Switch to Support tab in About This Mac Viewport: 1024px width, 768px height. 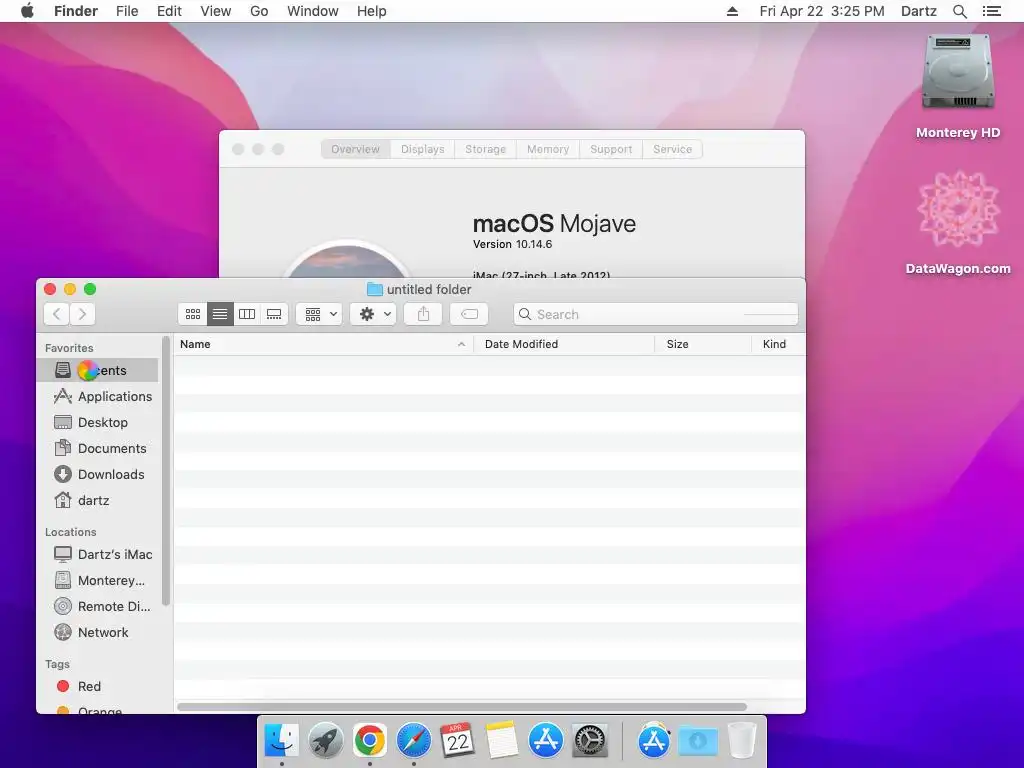click(x=611, y=149)
